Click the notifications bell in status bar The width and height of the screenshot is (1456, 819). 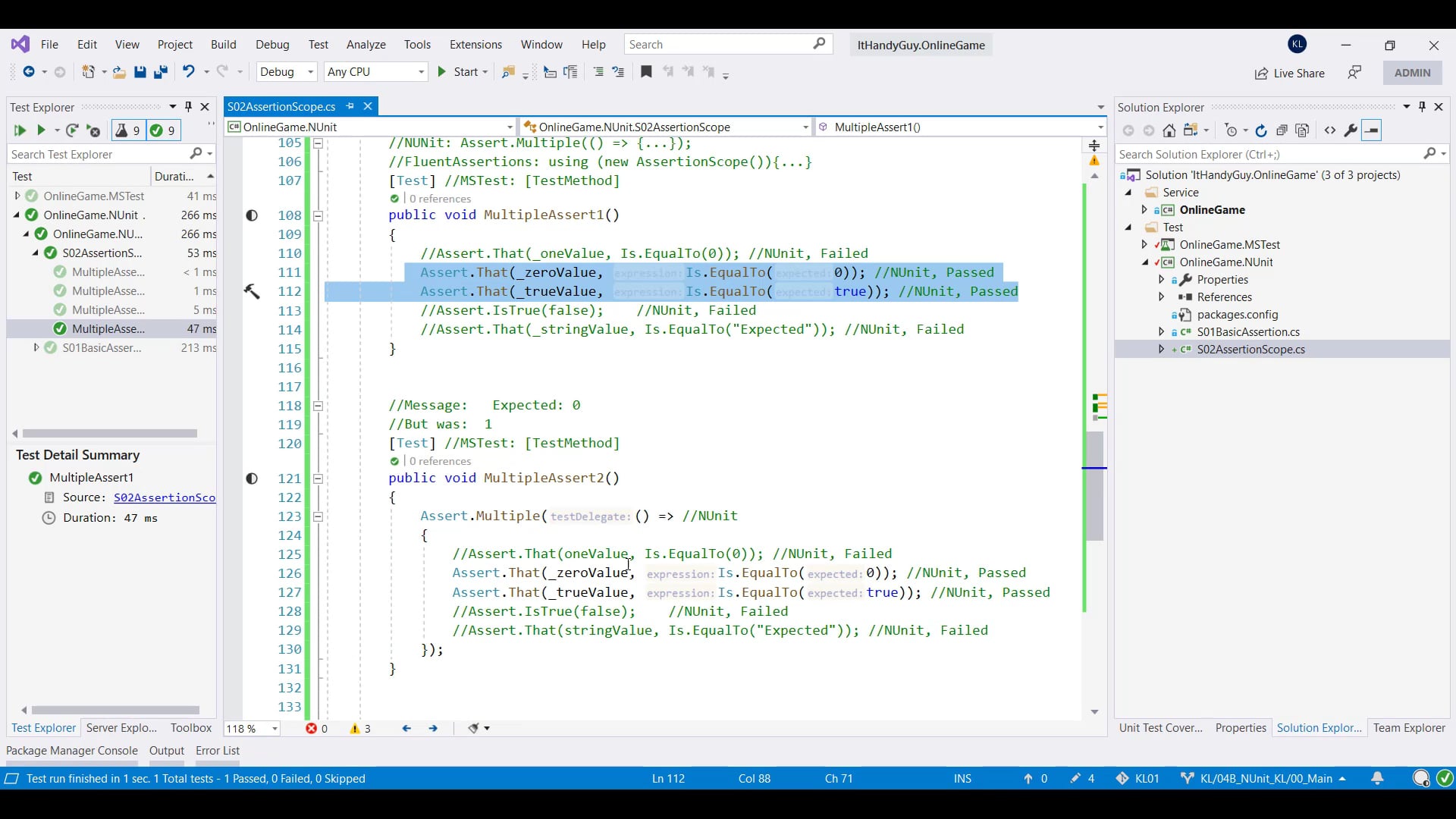[x=1377, y=778]
